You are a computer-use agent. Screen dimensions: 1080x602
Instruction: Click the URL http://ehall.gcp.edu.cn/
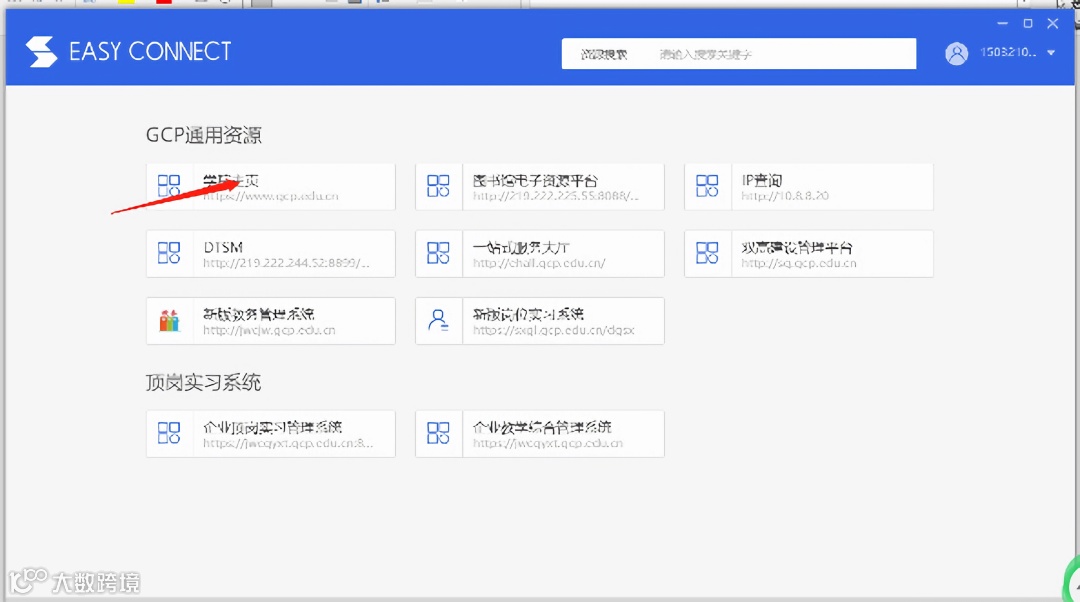point(539,263)
